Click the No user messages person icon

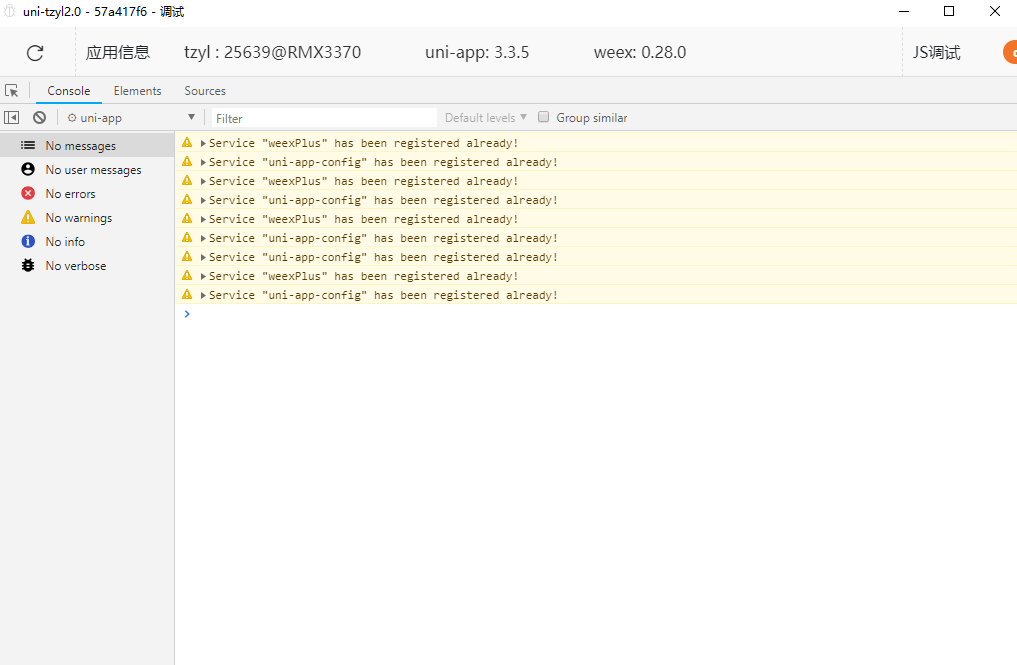coord(28,169)
